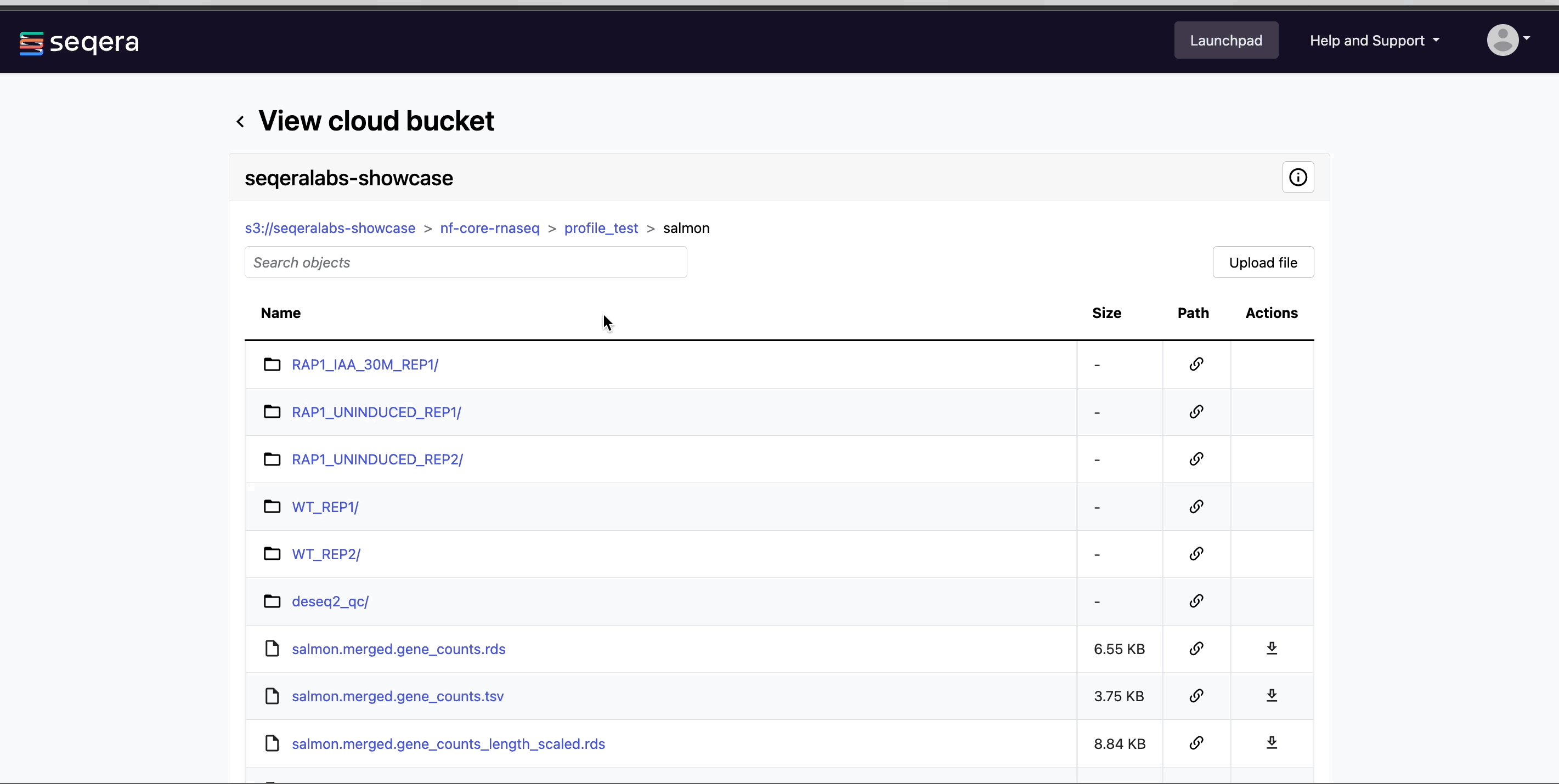Click the file icon beside salmon.merged.gene_counts.tsv
Screen dimensions: 1559x784
272,696
